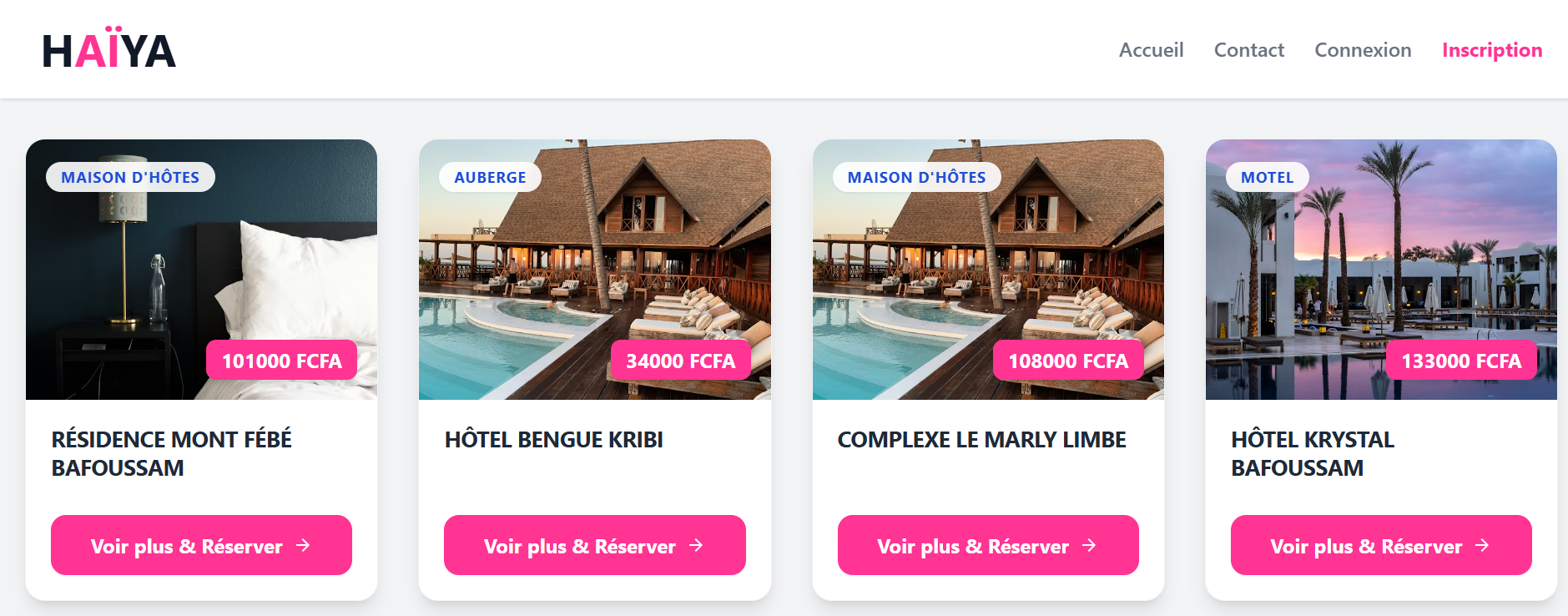Go to the Connexion page
1568x616 pixels.
(1363, 50)
